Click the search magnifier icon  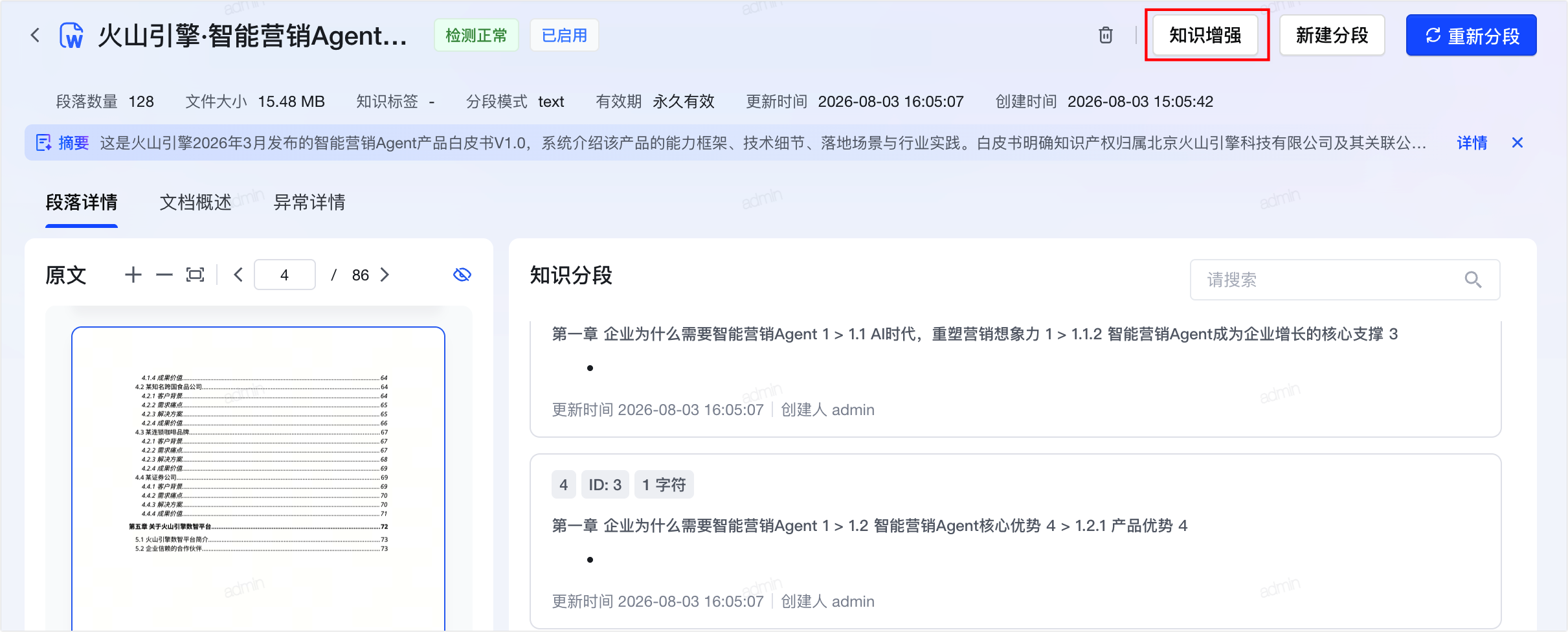tap(1473, 280)
